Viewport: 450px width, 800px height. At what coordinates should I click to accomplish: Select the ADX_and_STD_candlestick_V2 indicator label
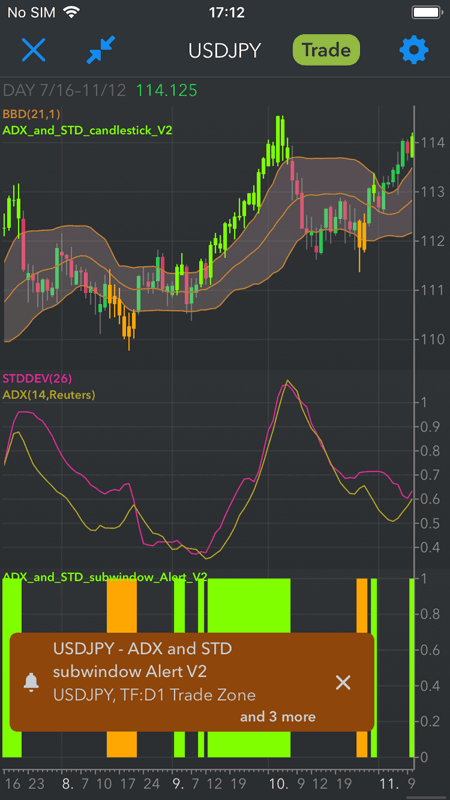[87, 130]
